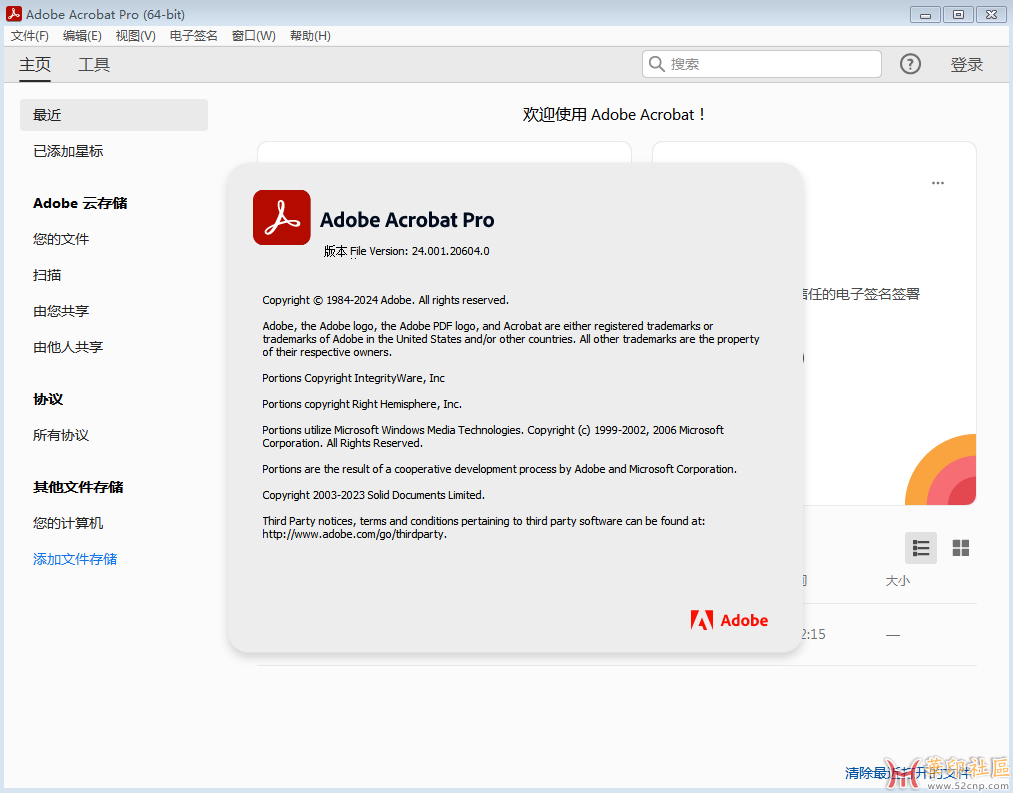Open the three-dot more options menu
The image size is (1013, 793).
tap(938, 183)
